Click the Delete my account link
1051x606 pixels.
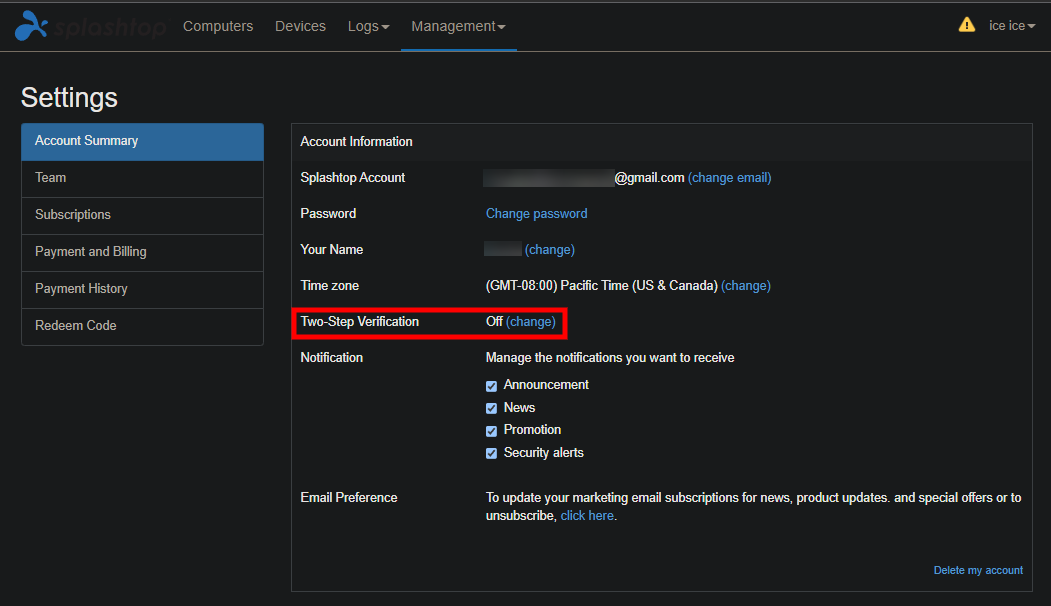click(978, 570)
